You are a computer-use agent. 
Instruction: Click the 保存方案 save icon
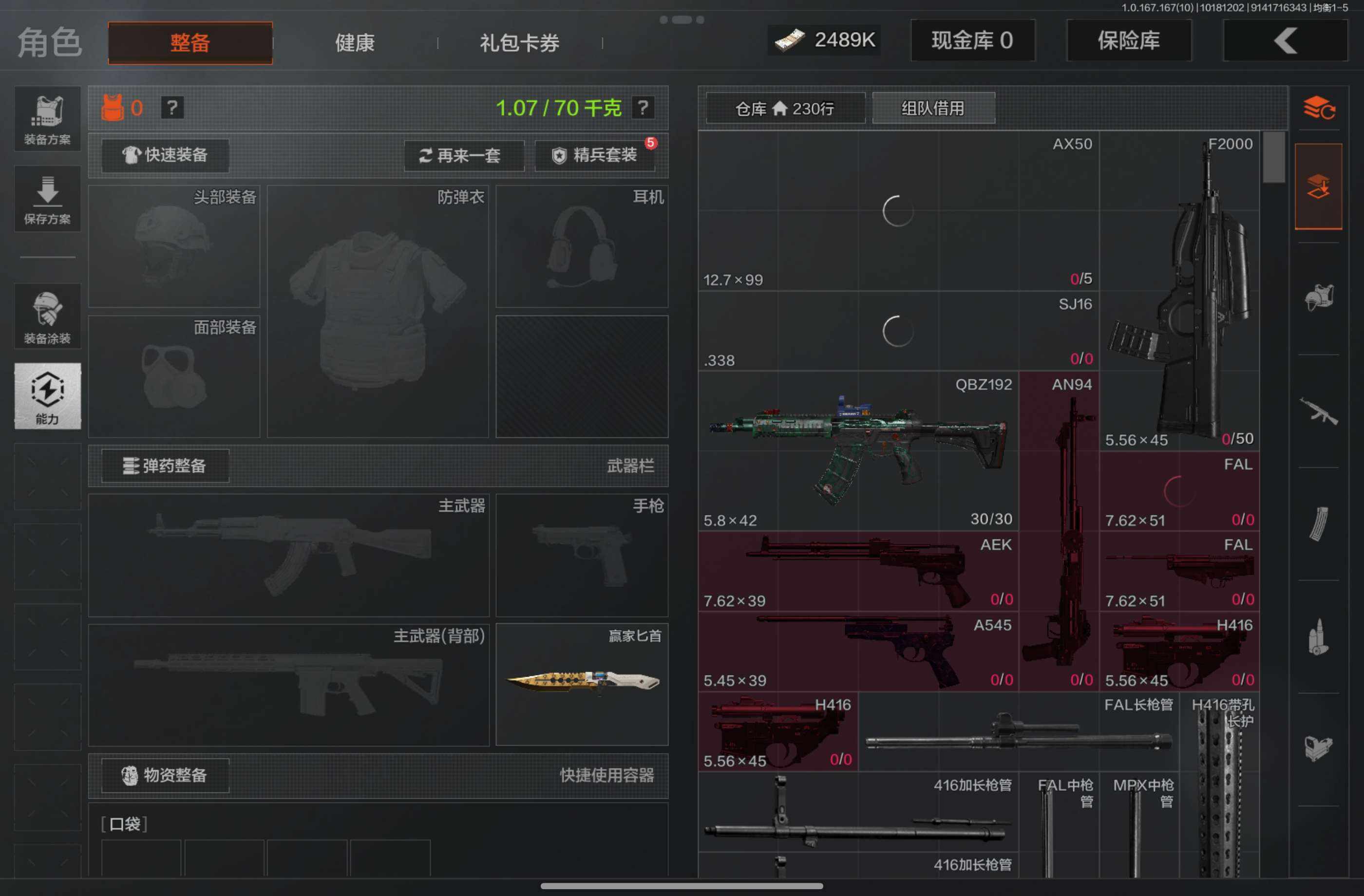click(x=48, y=199)
